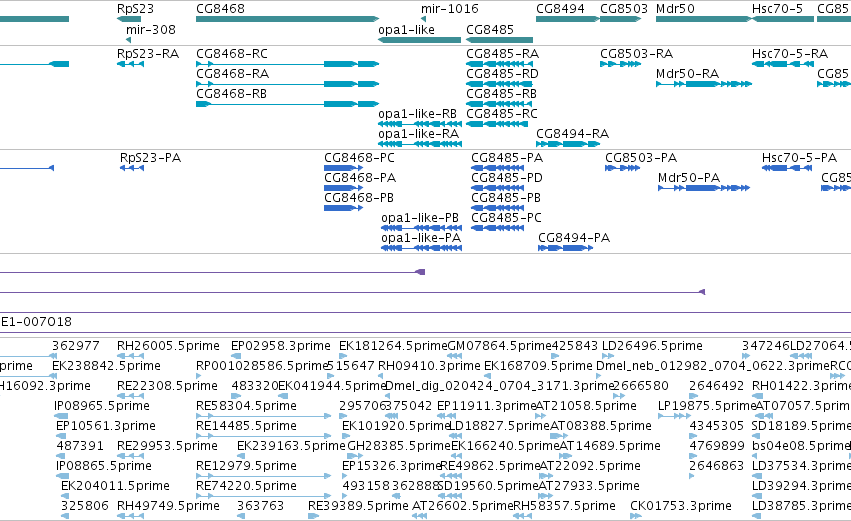Screen dimensions: 851x521
Task: Select the CG8485-RB transcript label
Action: point(501,94)
